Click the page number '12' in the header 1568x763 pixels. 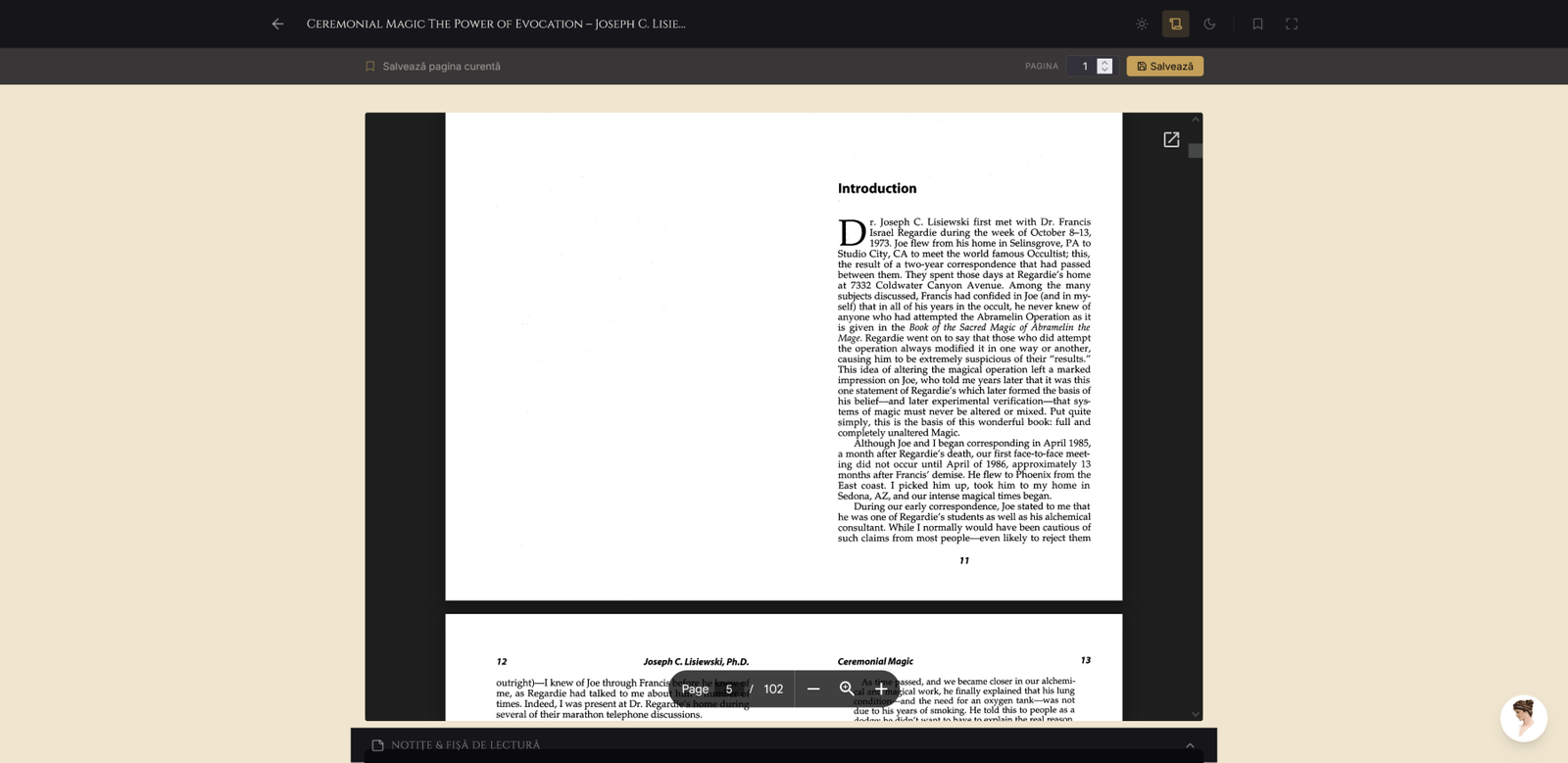(502, 662)
